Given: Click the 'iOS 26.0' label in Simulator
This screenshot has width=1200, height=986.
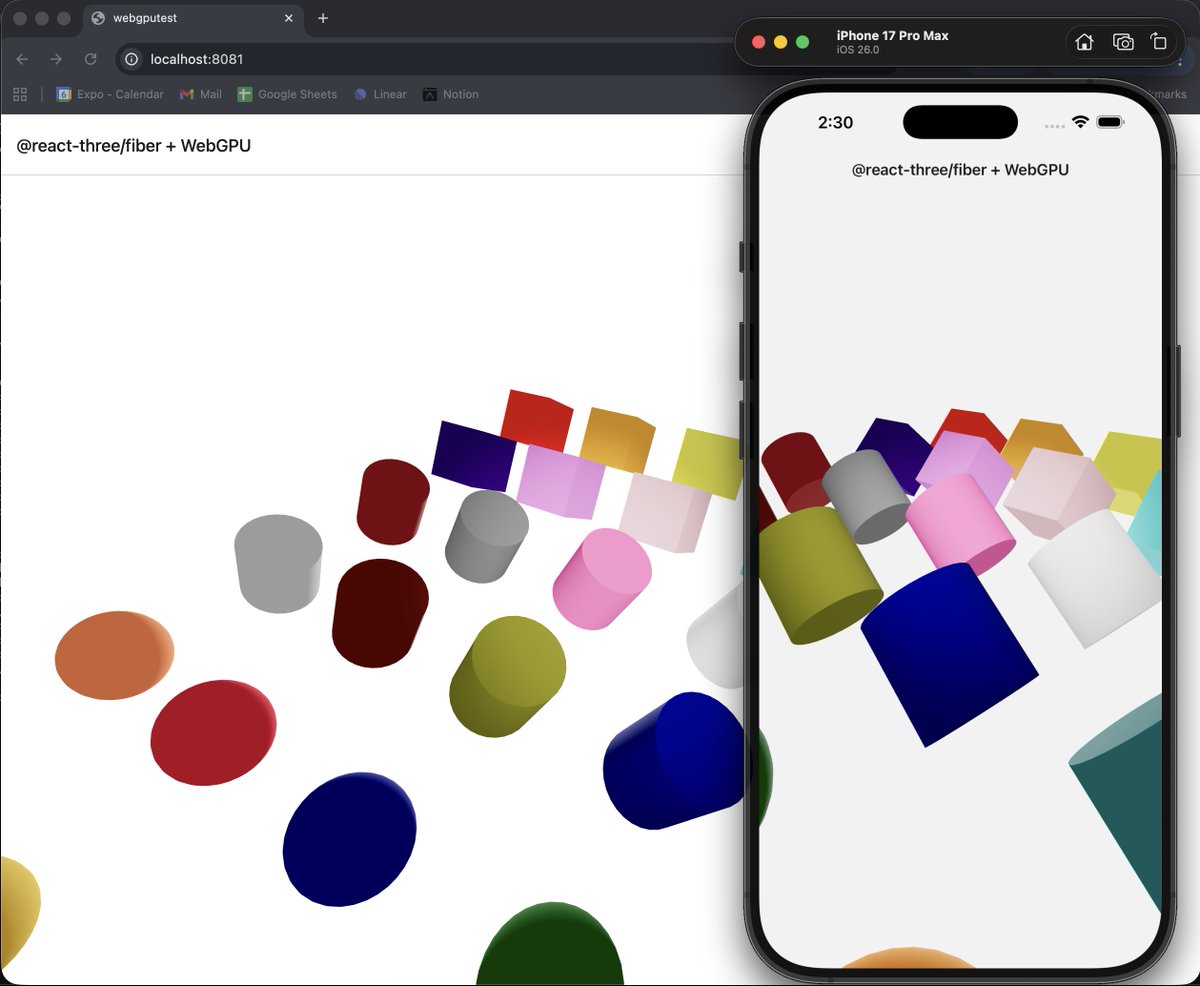Looking at the screenshot, I should coord(858,50).
